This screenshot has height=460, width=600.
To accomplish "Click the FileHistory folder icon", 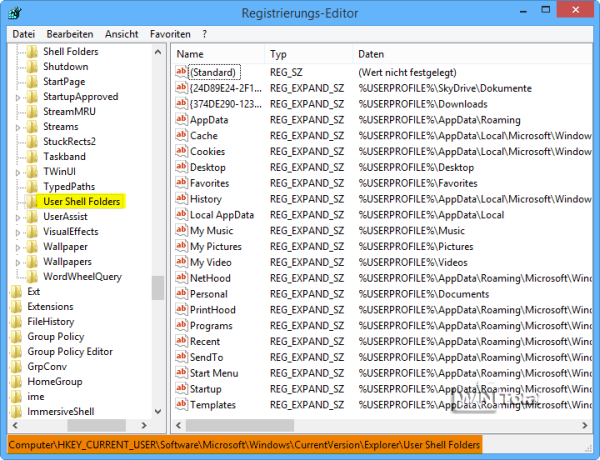I will point(16,321).
